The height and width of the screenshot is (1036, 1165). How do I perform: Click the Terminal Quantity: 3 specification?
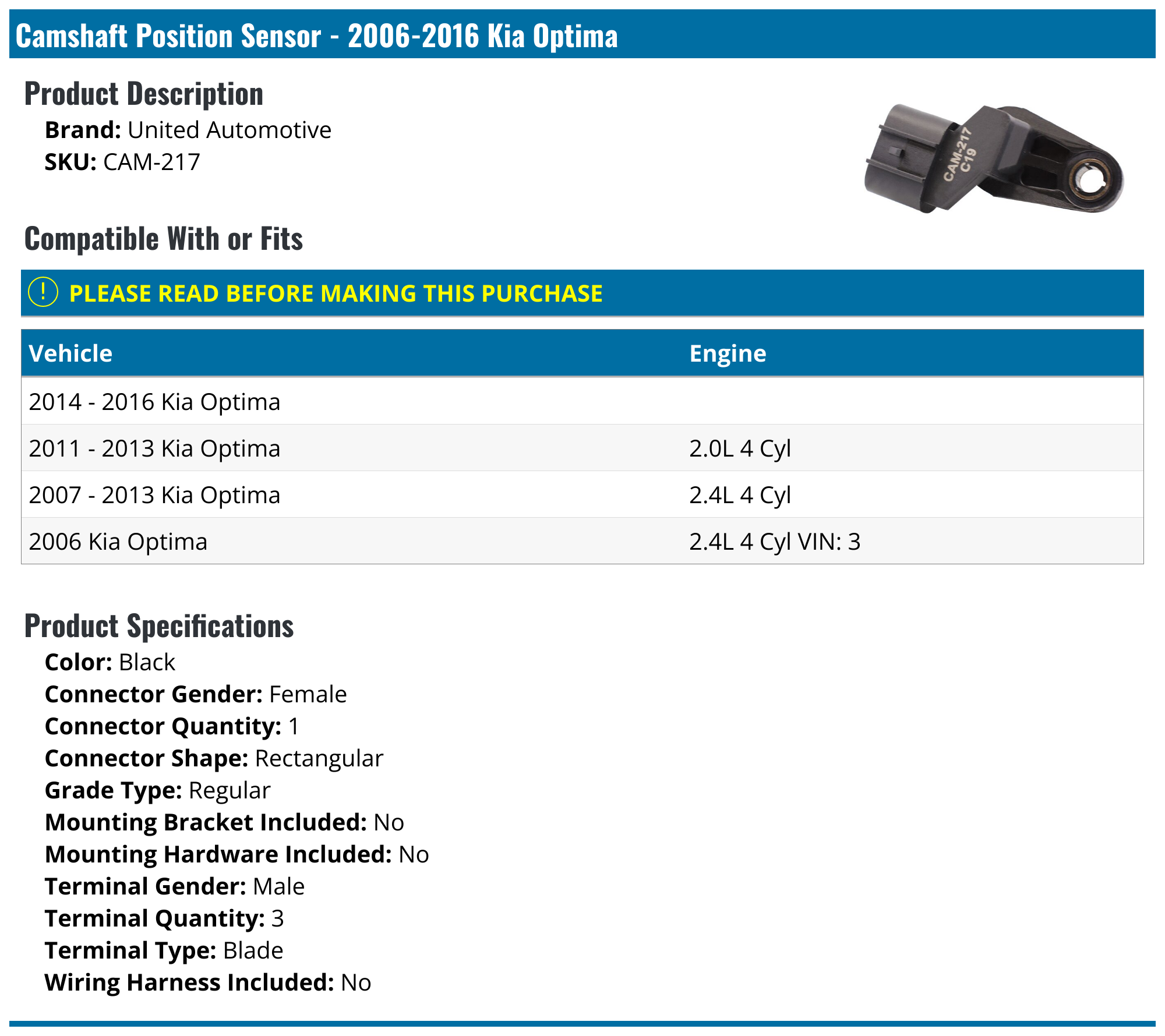tap(164, 918)
